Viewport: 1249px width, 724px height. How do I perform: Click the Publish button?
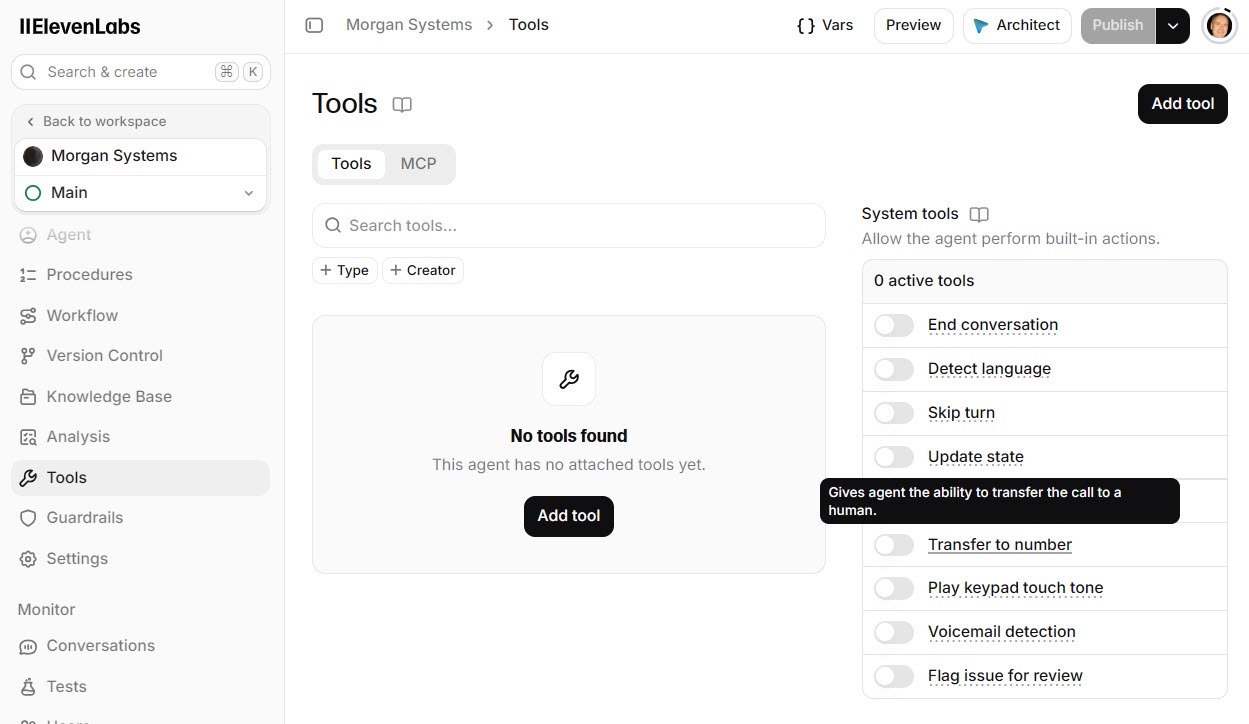pos(1118,26)
